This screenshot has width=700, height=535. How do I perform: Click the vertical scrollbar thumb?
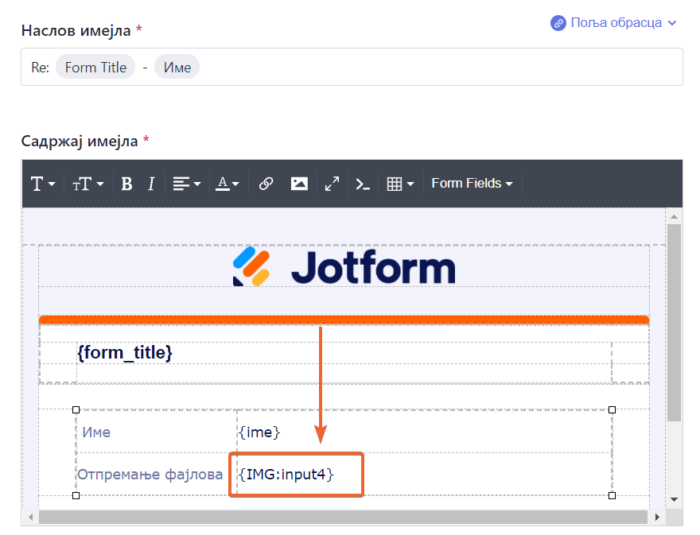[674, 322]
